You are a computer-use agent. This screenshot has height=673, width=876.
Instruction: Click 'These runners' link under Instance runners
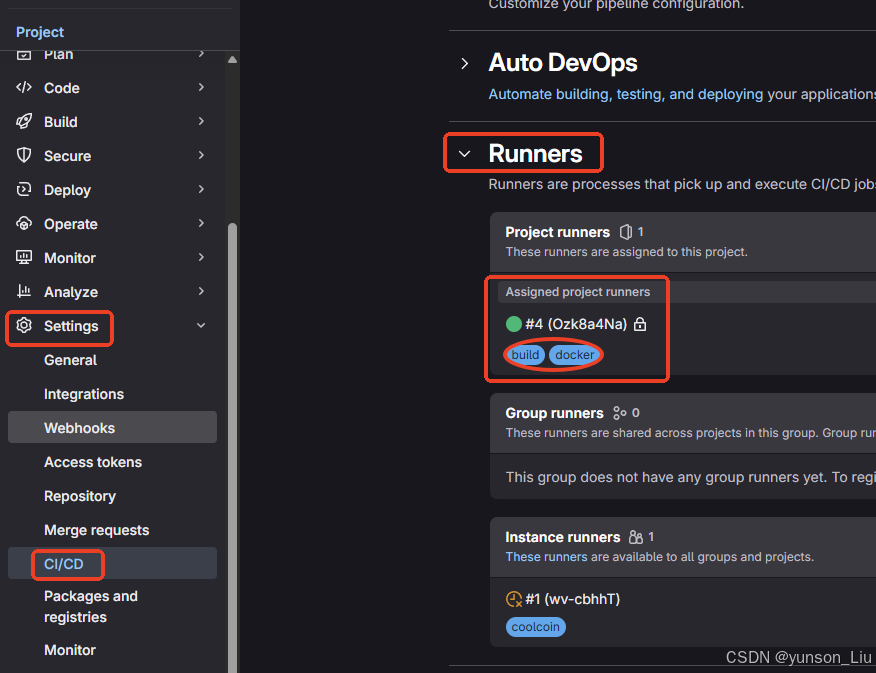click(x=546, y=557)
